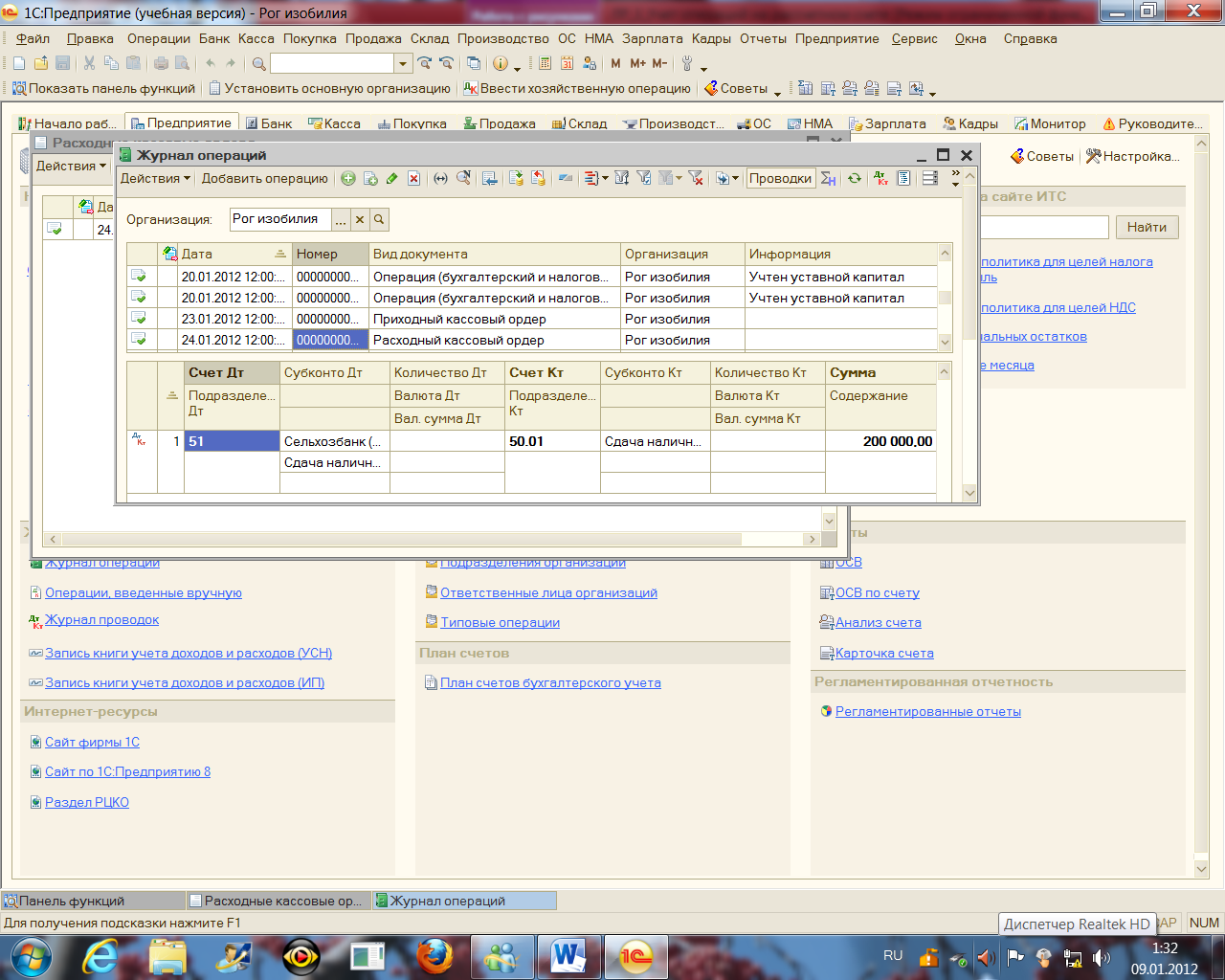Screen dimensions: 1225x980
Task: Switch to the Склад tab
Action: pyautogui.click(x=580, y=123)
